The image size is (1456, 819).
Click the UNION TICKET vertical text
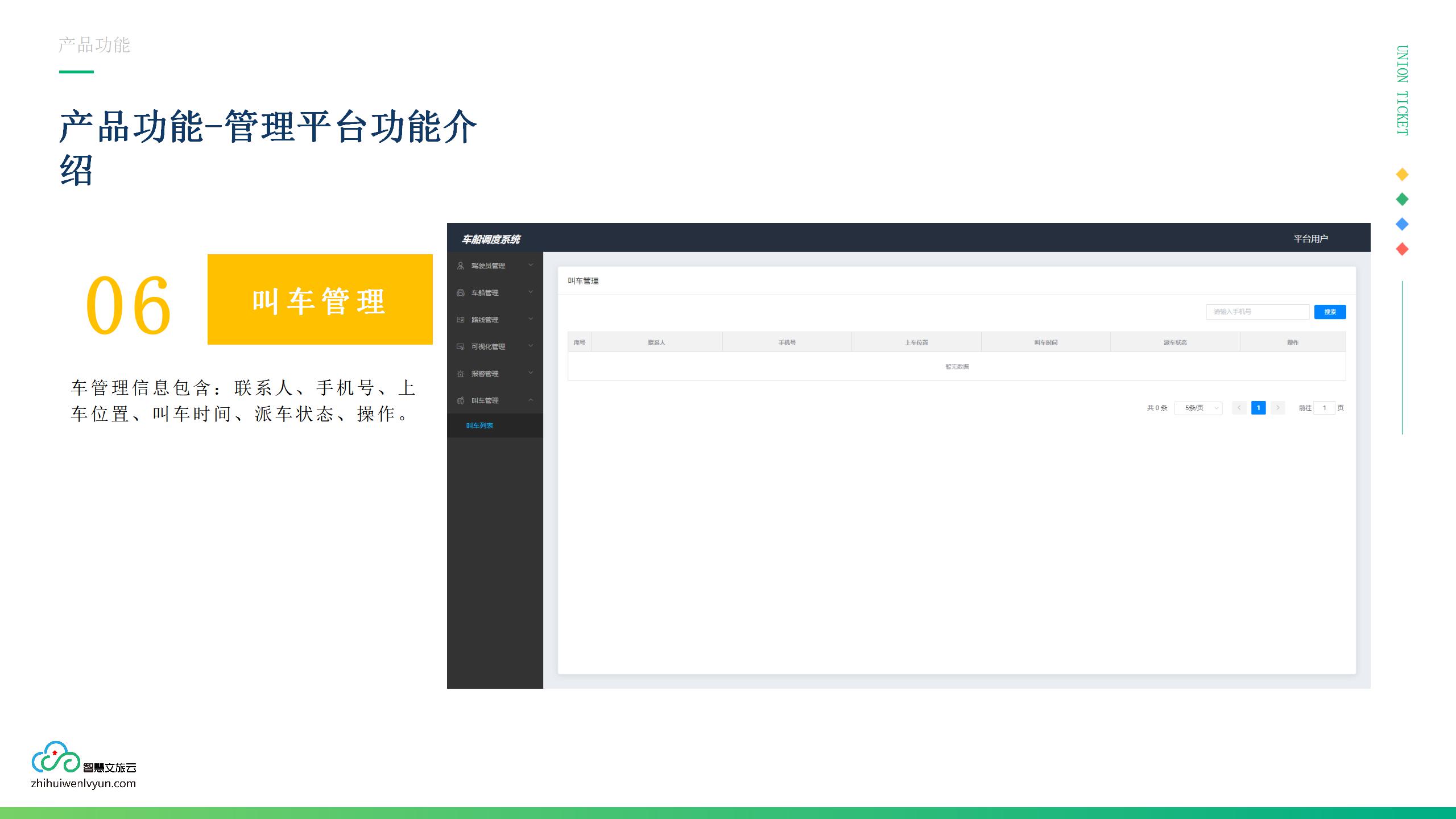(x=1403, y=90)
